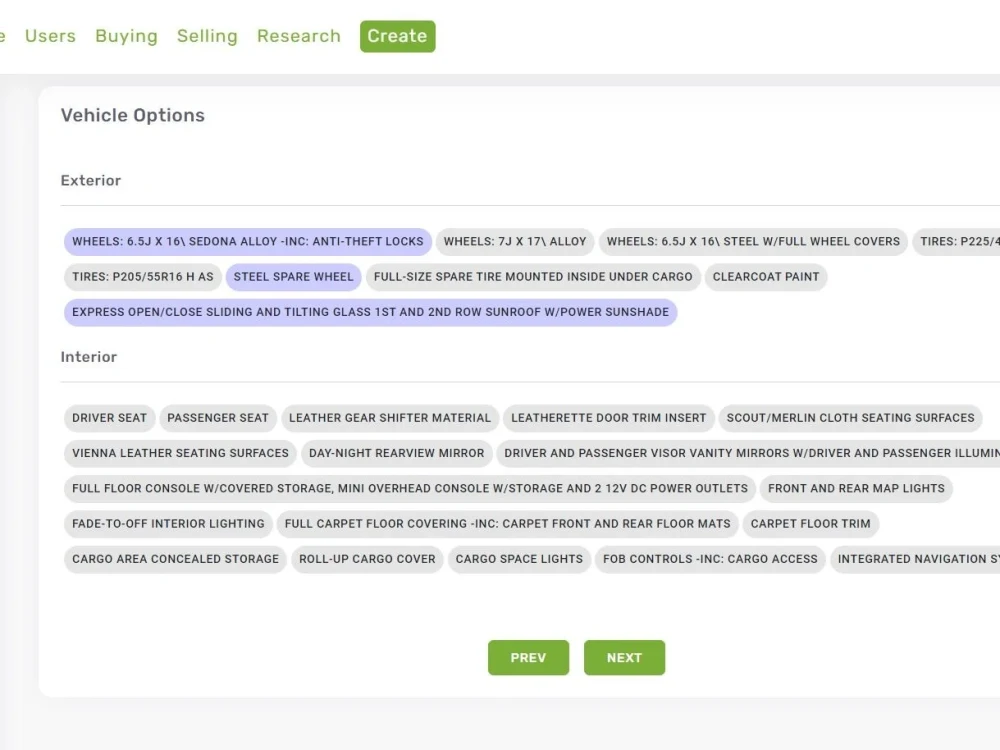Select the ROLL-UP CARGO COVER option
This screenshot has width=1000, height=750.
click(368, 559)
